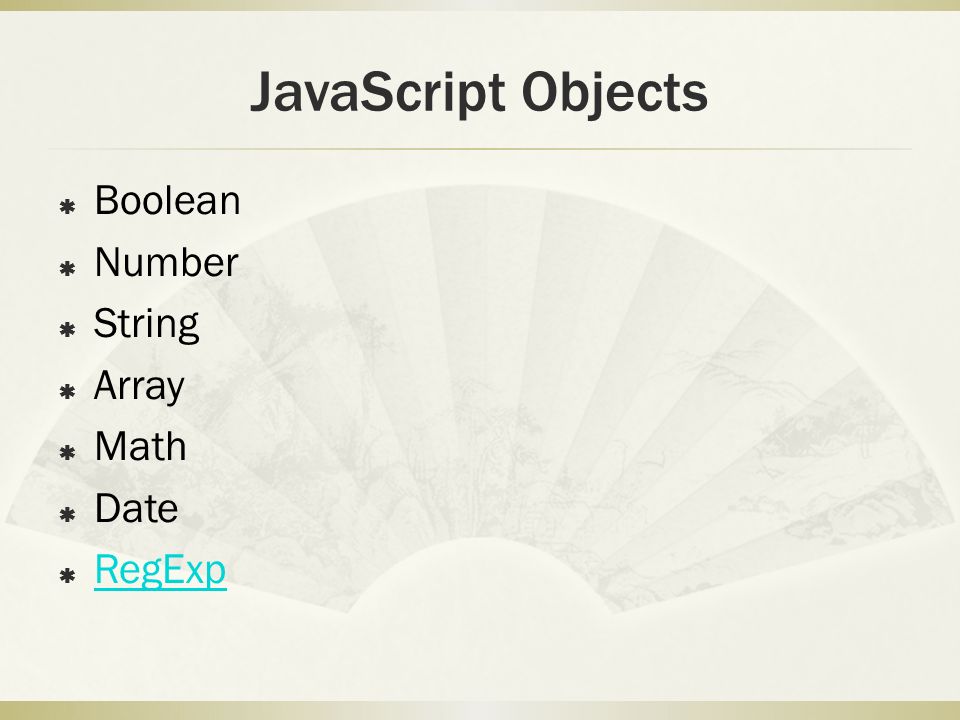The width and height of the screenshot is (960, 720).
Task: Click the asterisk bullet beside Boolean
Action: 67,206
